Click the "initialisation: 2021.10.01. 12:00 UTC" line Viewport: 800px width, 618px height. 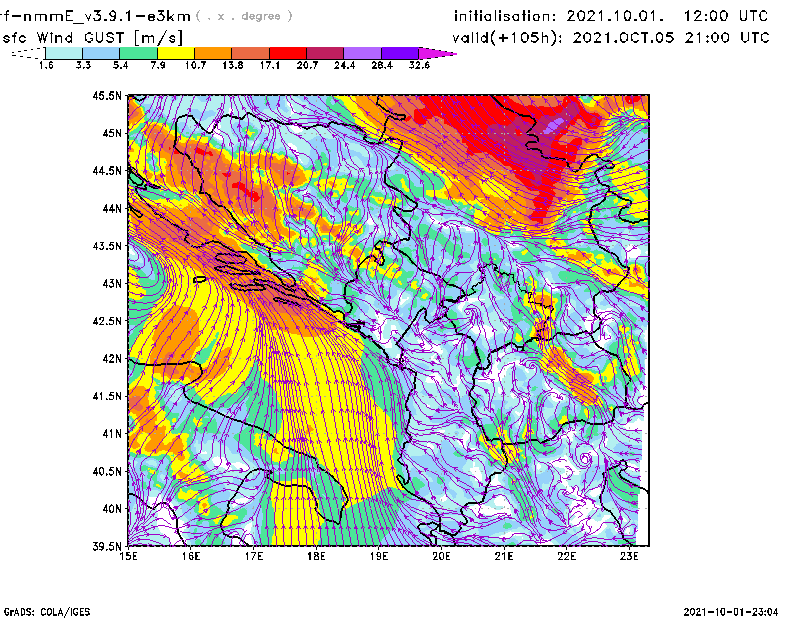(611, 16)
